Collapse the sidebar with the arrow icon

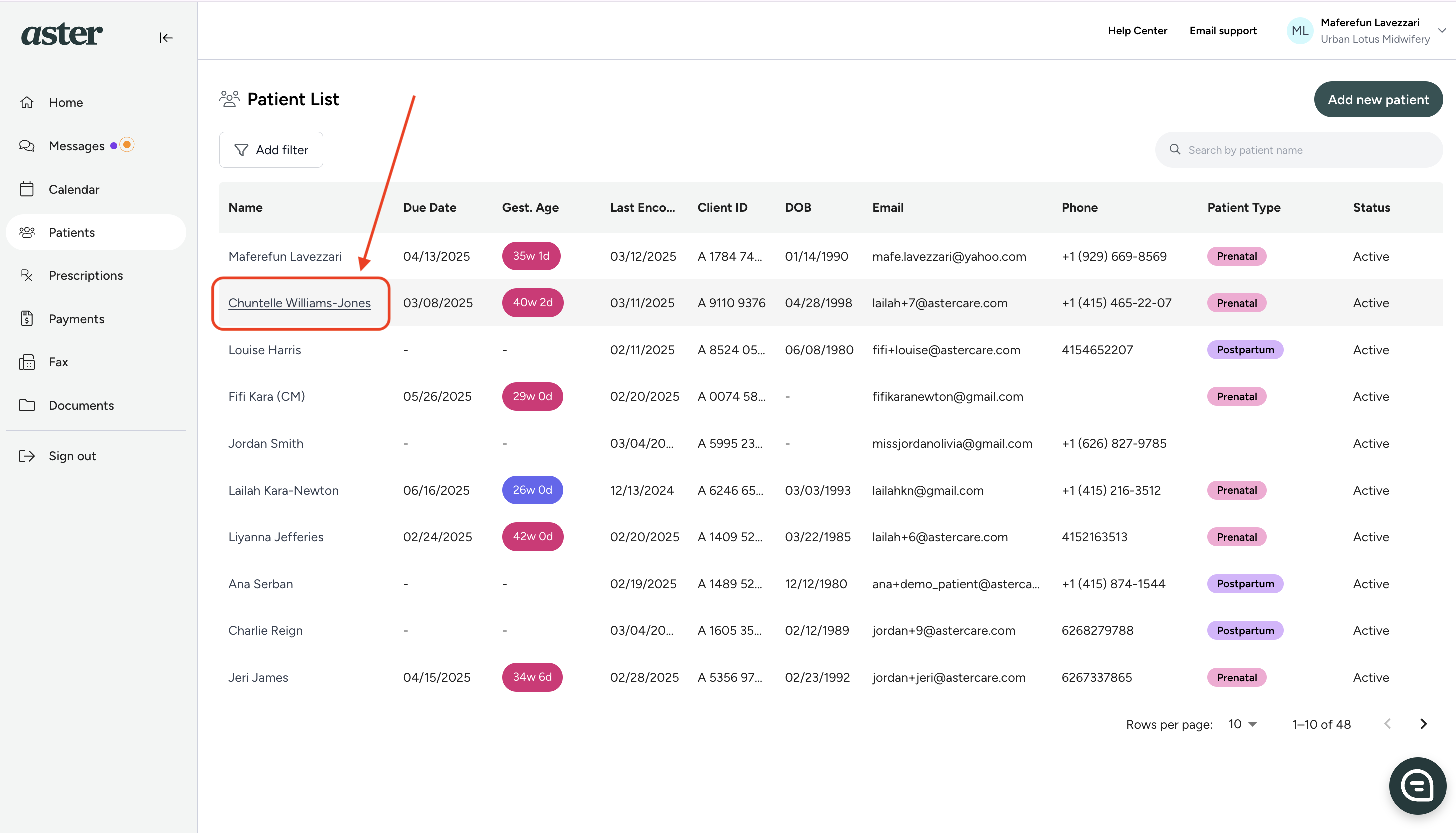coord(166,38)
